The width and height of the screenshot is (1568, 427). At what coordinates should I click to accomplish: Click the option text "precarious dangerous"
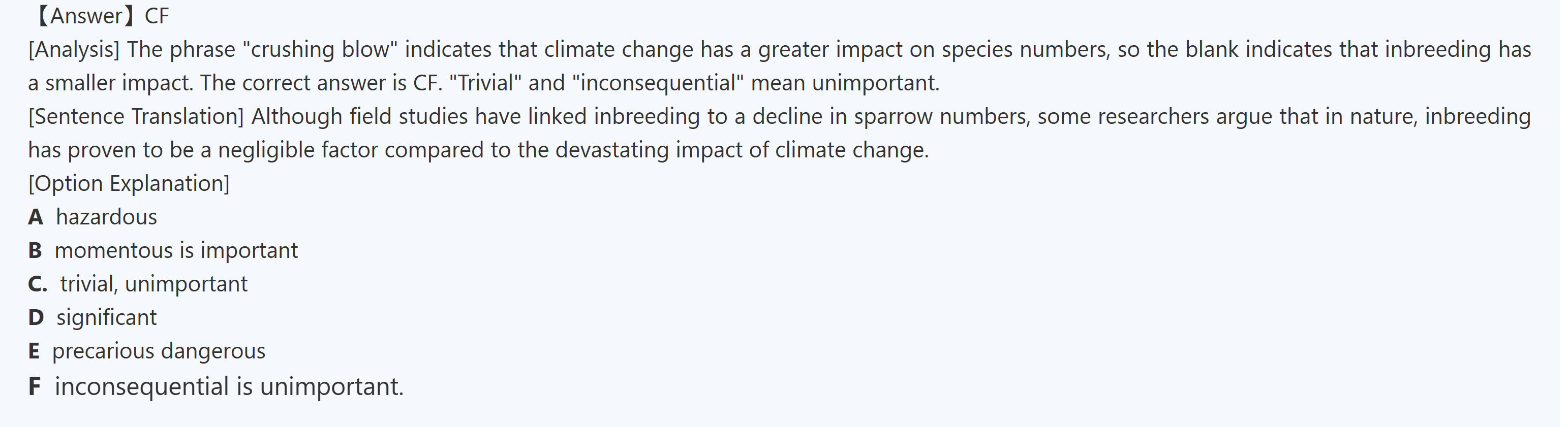(x=158, y=351)
